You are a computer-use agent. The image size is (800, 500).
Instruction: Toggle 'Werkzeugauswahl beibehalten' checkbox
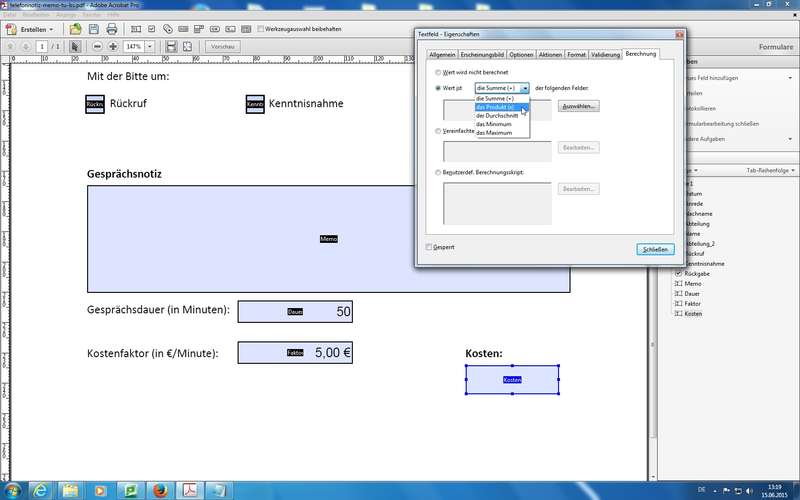261,29
